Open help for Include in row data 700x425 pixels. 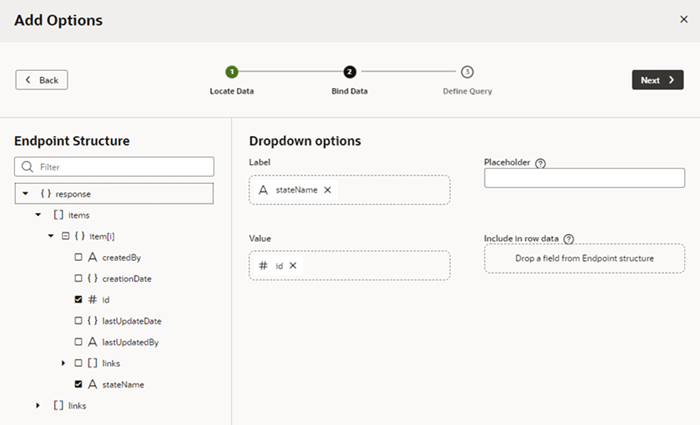(568, 239)
